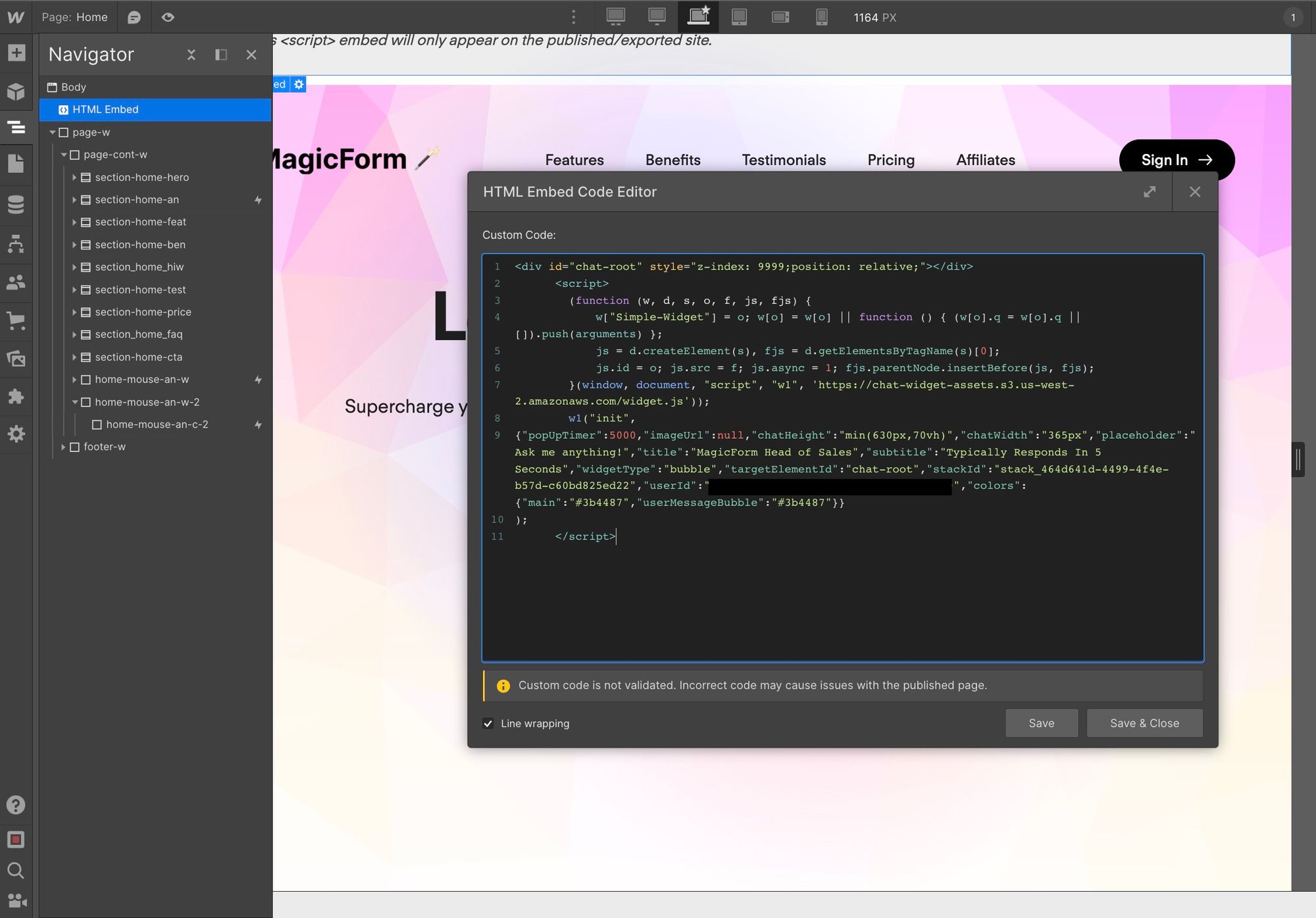Open the Page: Home dropdown
The width and height of the screenshot is (1316, 918).
(74, 17)
